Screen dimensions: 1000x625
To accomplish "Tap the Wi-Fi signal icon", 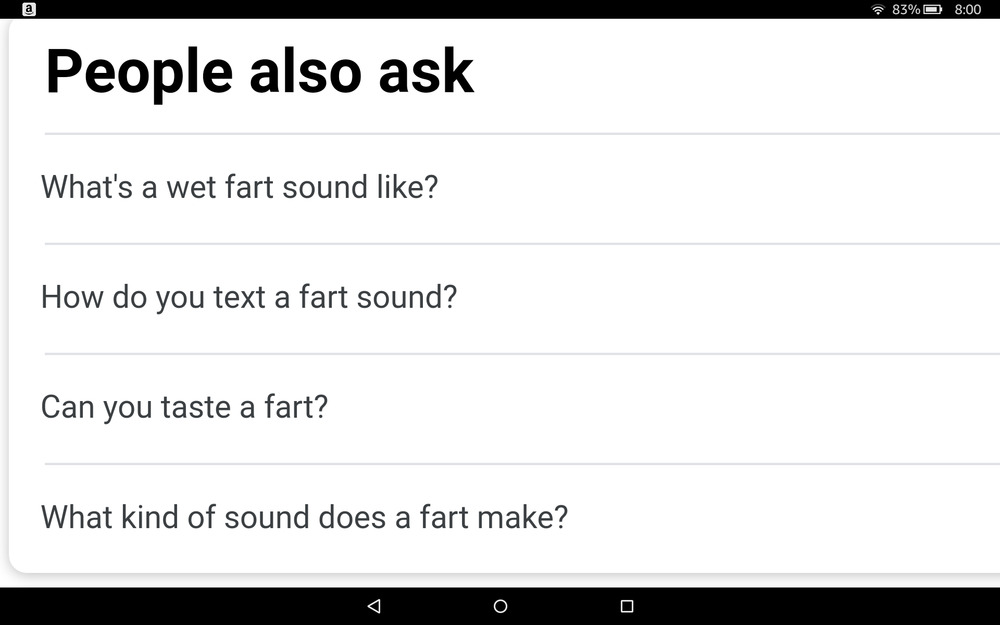I will [878, 9].
